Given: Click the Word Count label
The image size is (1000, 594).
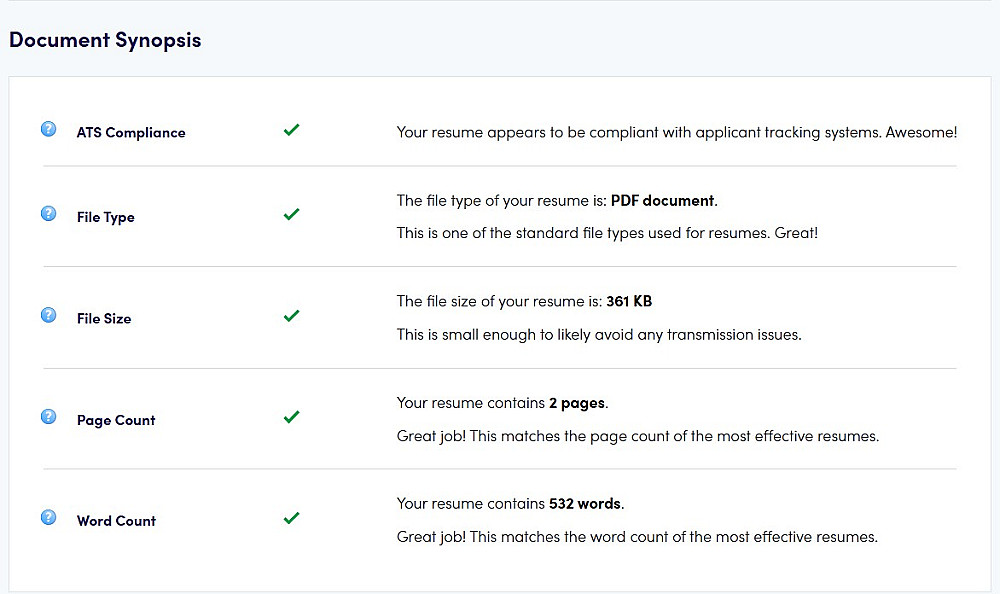Looking at the screenshot, I should 116,520.
